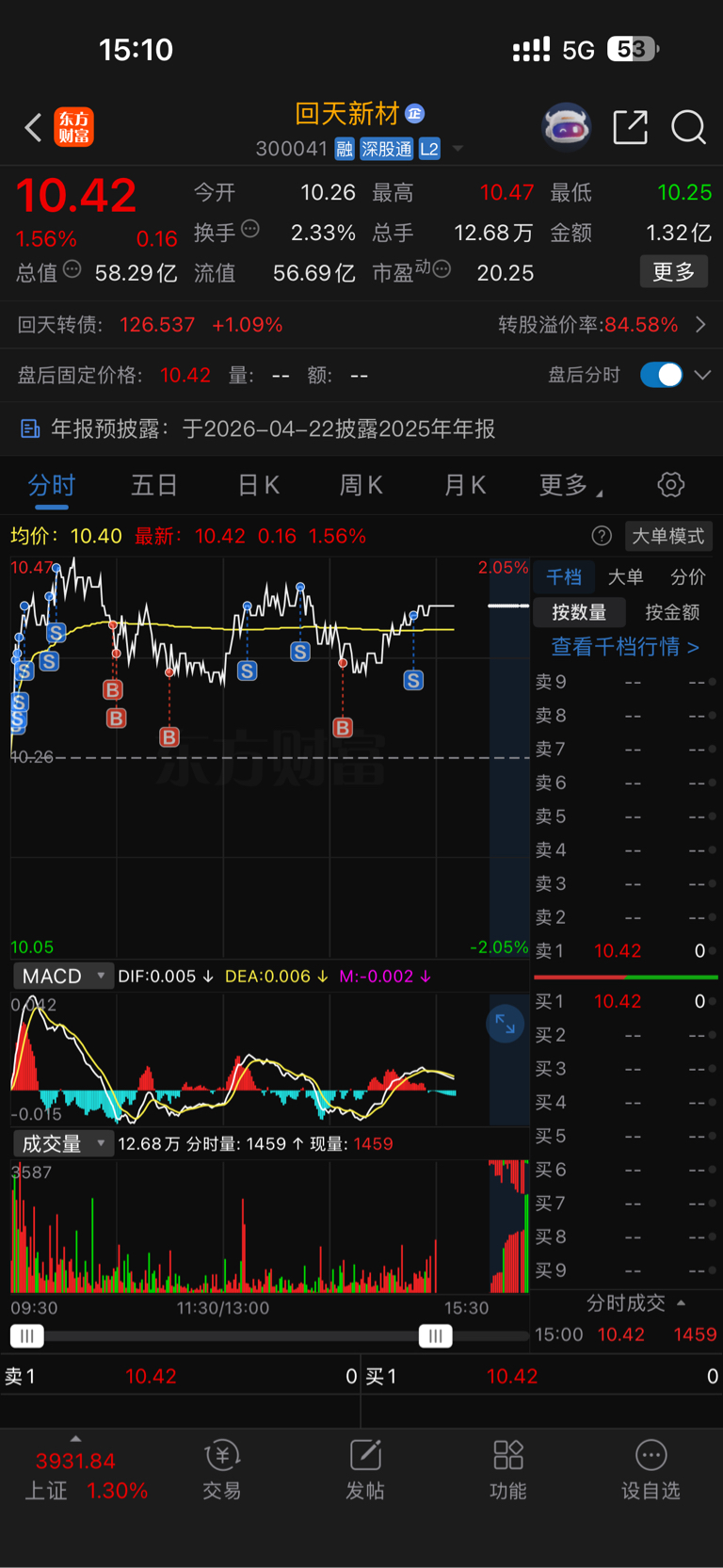Choose 按数量 display mode
The image size is (723, 1568).
[x=579, y=612]
